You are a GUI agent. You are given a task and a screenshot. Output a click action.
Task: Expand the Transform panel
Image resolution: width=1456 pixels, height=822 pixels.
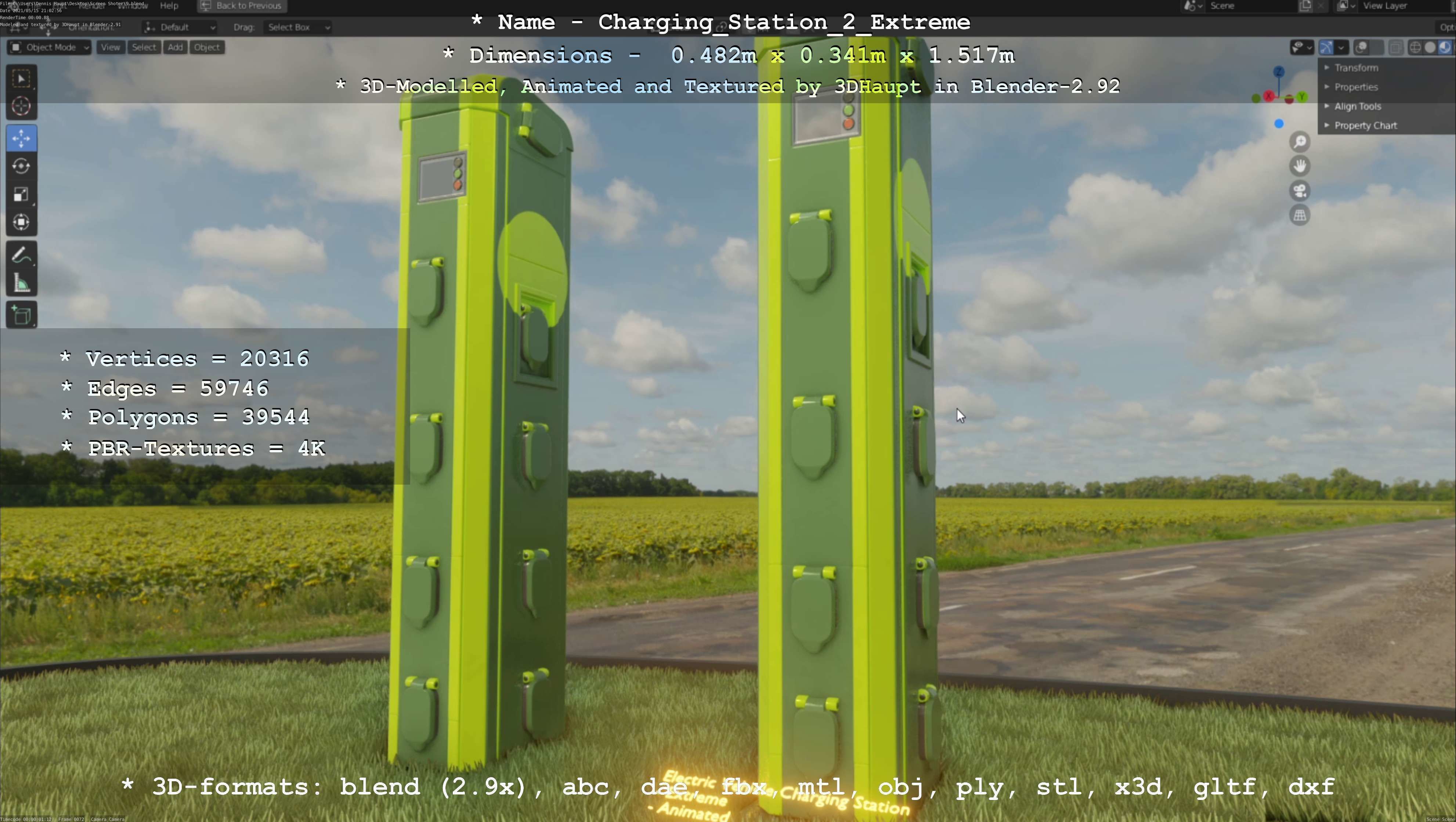click(1387, 68)
